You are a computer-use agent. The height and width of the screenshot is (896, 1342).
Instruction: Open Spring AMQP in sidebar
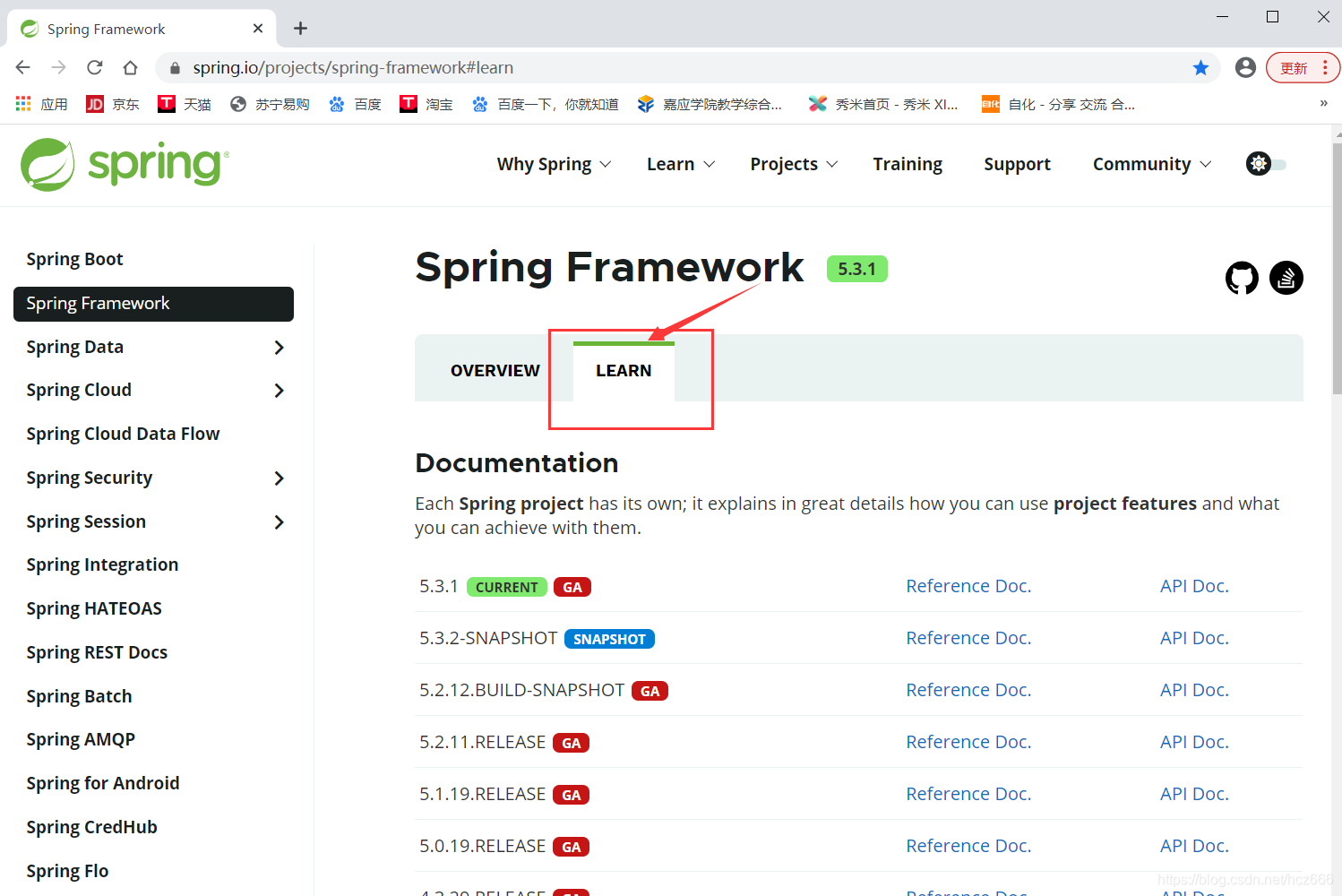[x=81, y=739]
